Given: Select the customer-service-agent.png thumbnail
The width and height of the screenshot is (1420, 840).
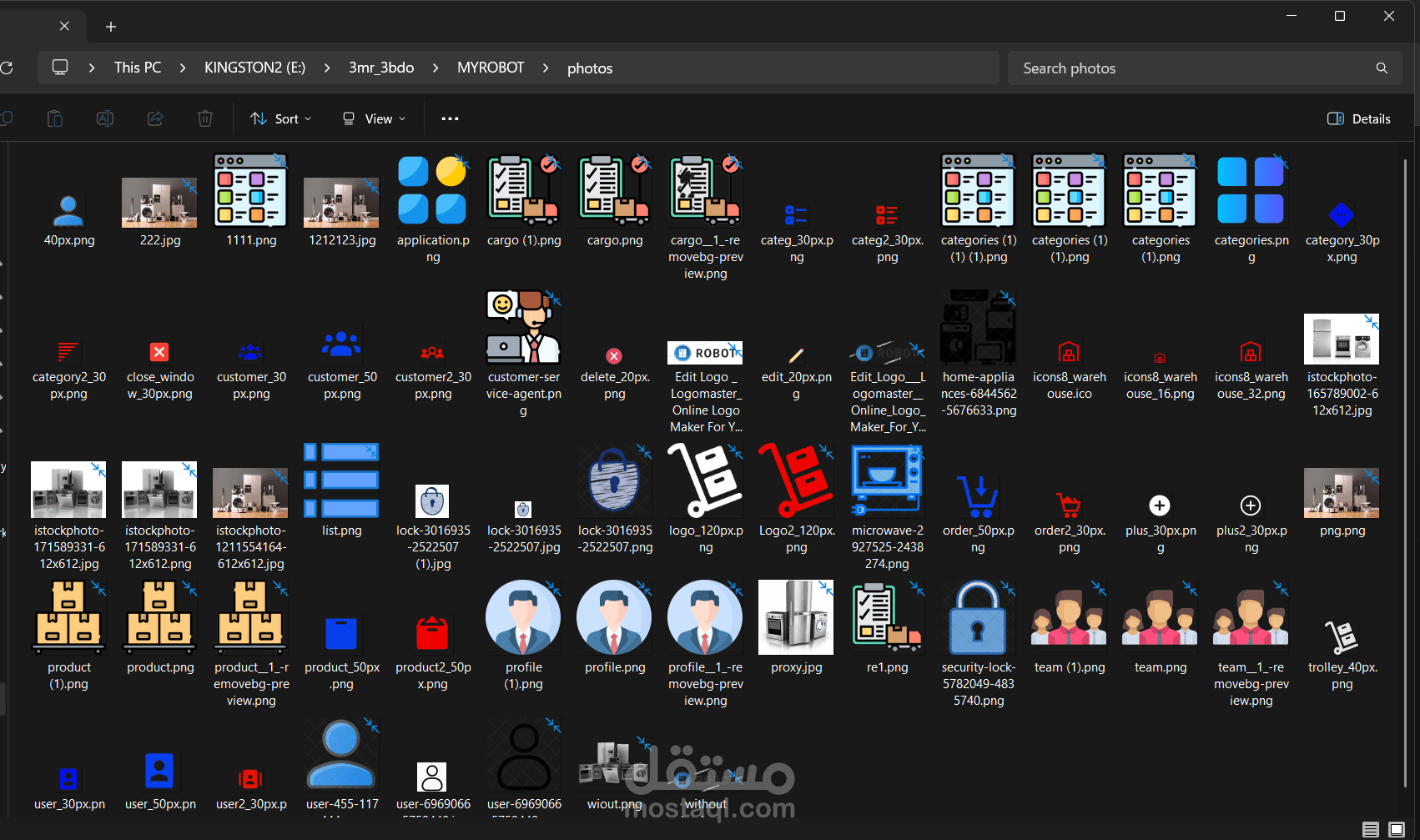Looking at the screenshot, I should click(523, 327).
